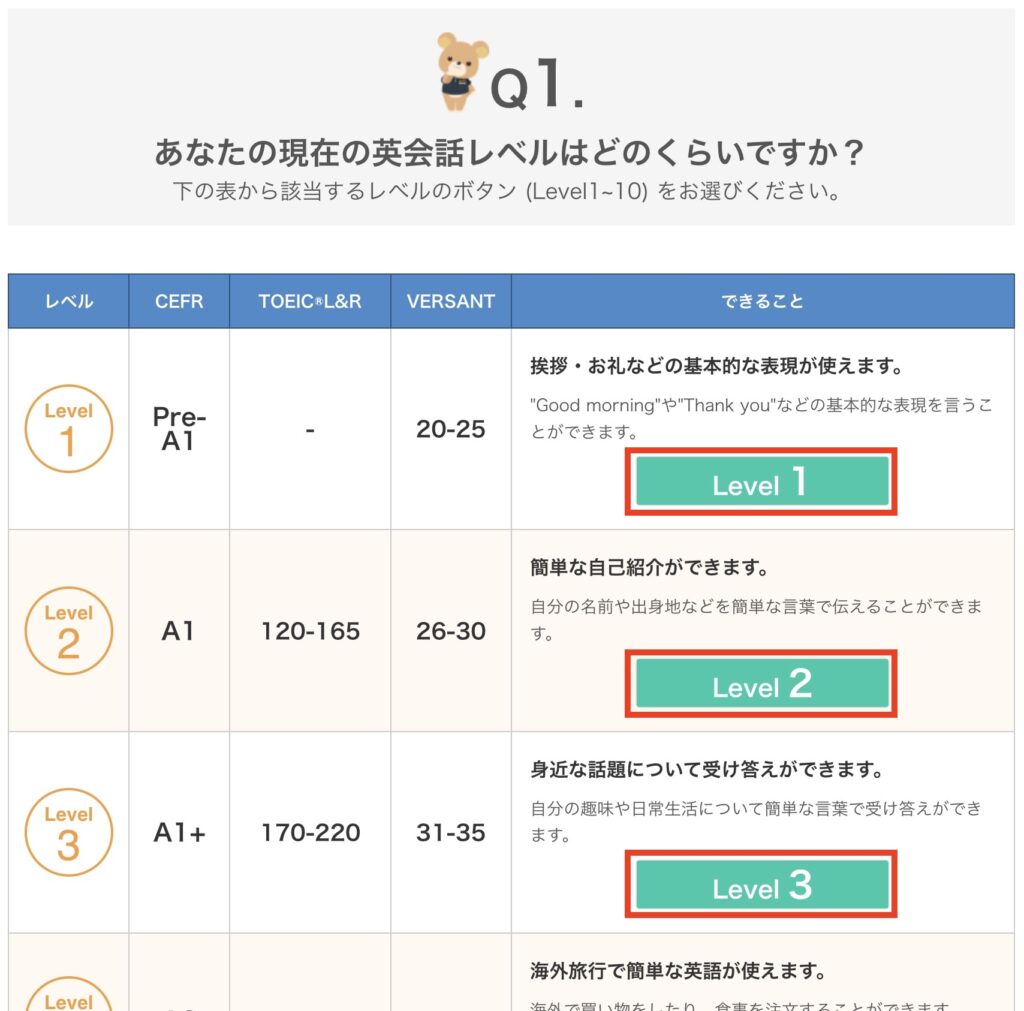Select the orange Level 1 circle badge
This screenshot has height=1011, width=1024.
point(67,427)
